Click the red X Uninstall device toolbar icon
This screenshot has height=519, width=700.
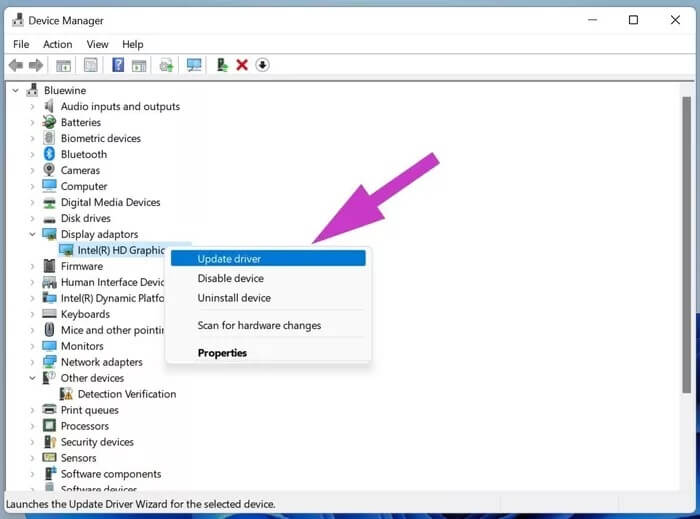coord(242,65)
